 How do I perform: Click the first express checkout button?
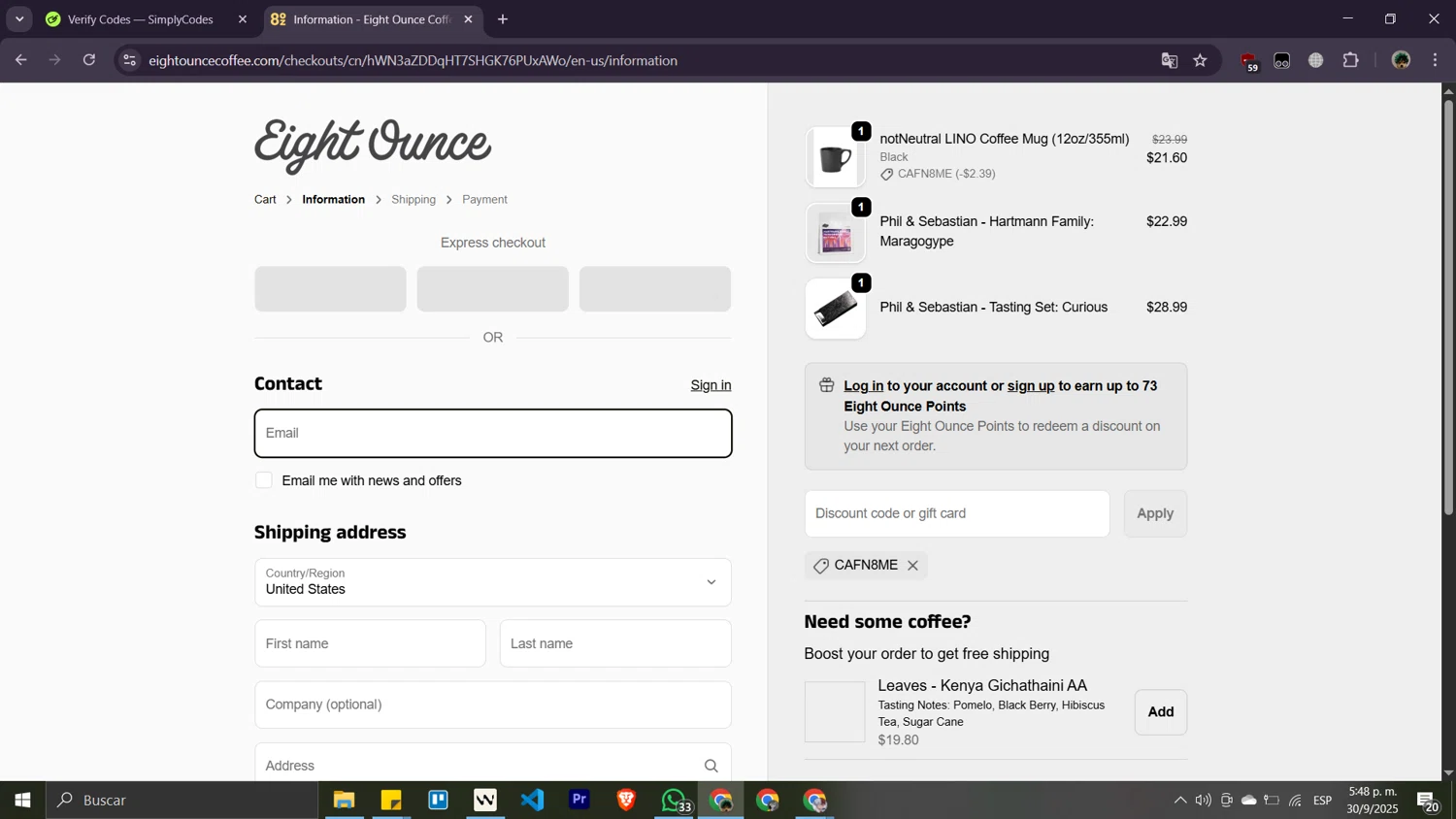click(x=330, y=289)
